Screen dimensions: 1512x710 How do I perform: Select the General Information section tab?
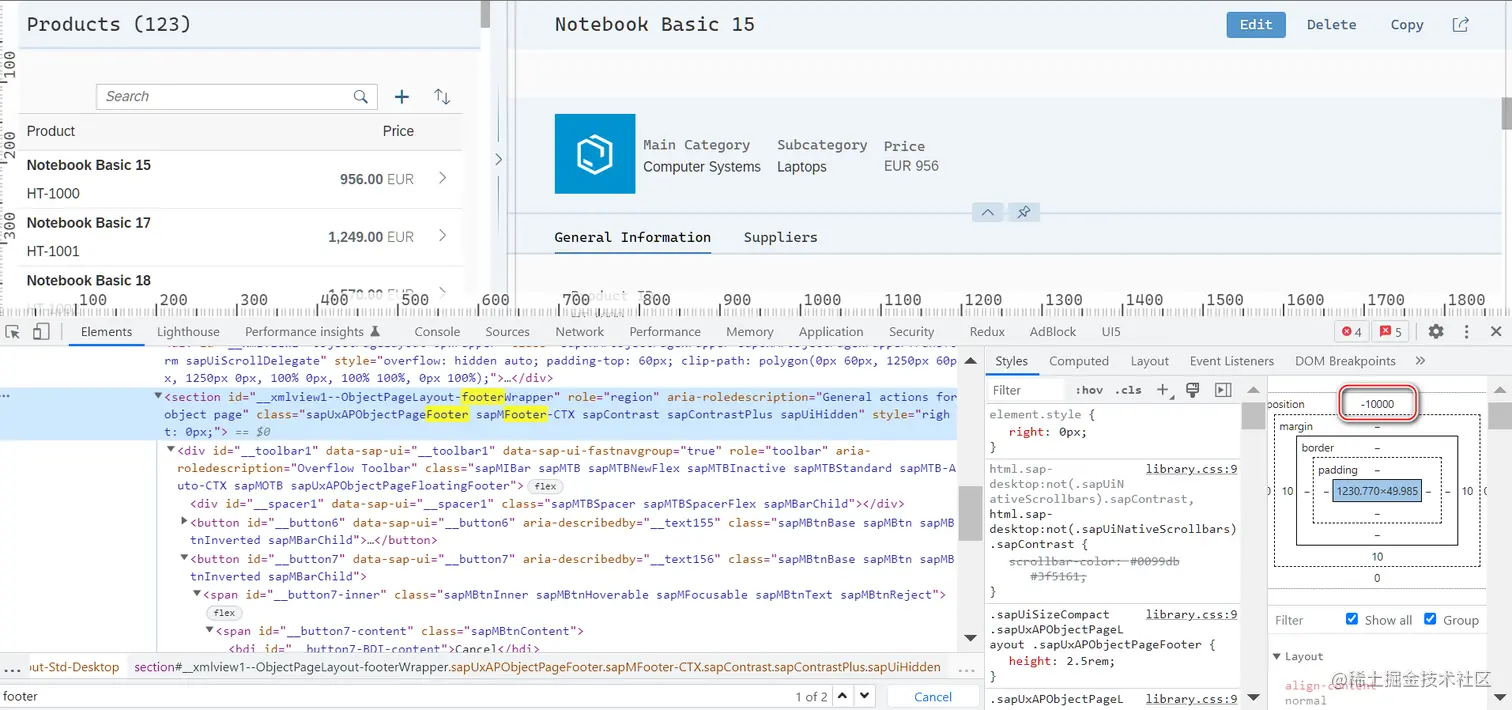[x=633, y=237]
